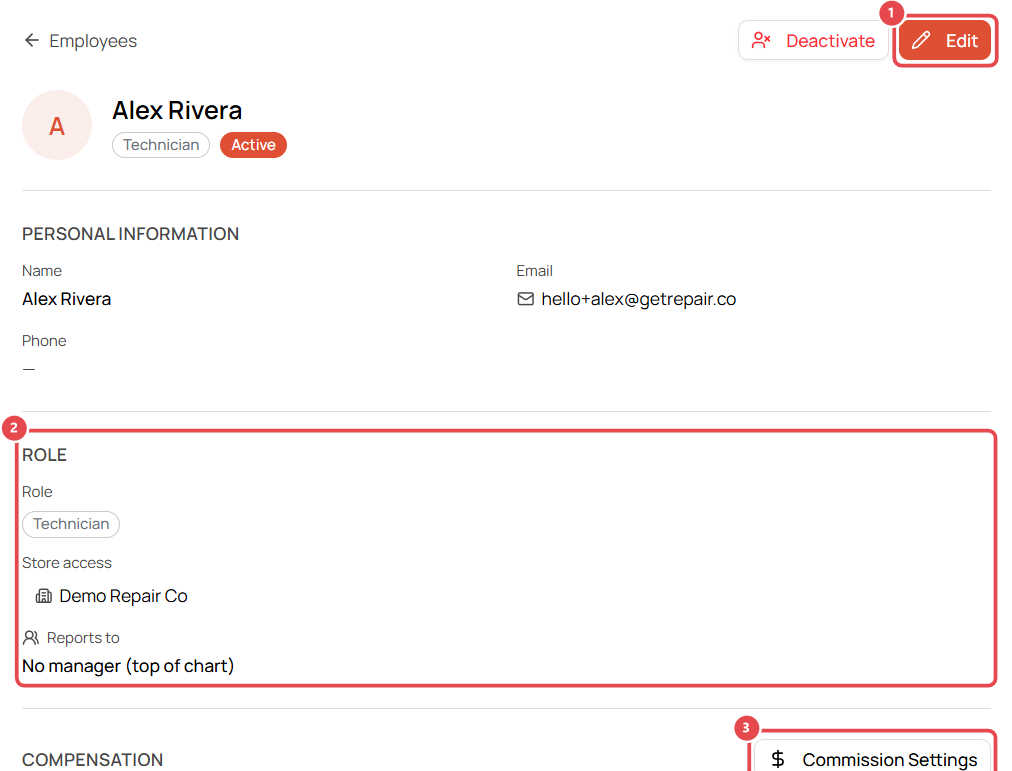The image size is (1012, 771).
Task: Go back to the Employees list
Action: 93,41
